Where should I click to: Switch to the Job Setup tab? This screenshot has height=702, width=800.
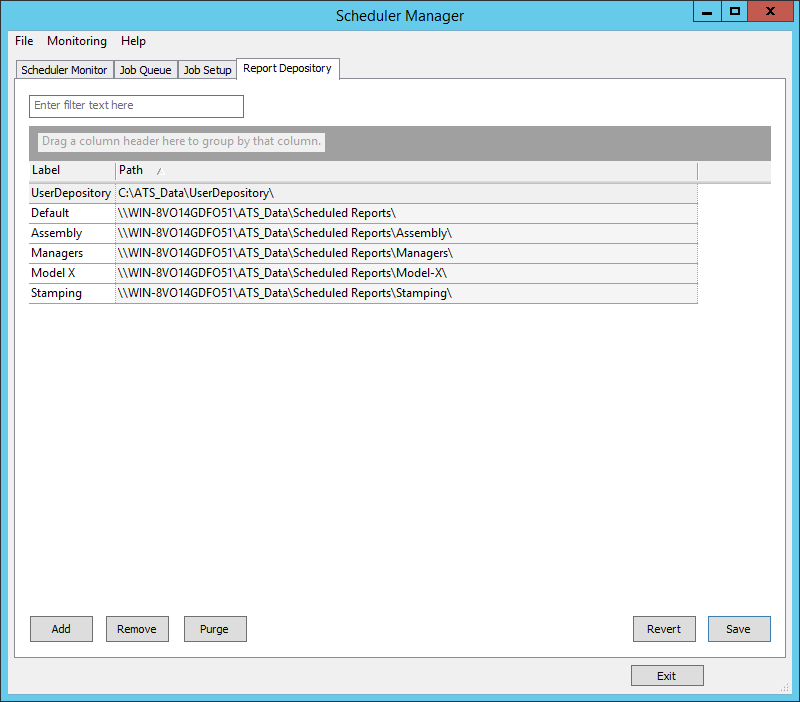pyautogui.click(x=207, y=70)
